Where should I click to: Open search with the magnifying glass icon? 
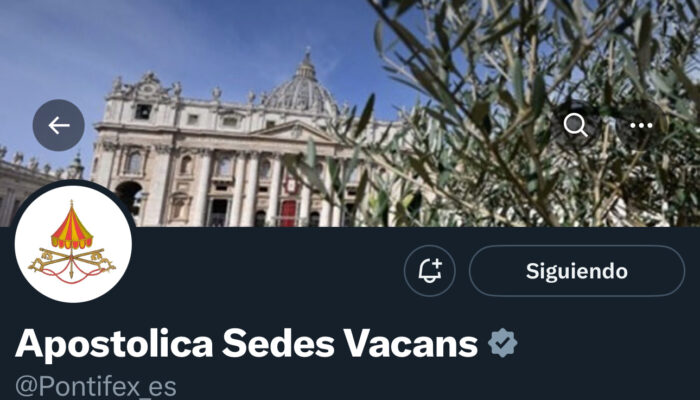(575, 125)
